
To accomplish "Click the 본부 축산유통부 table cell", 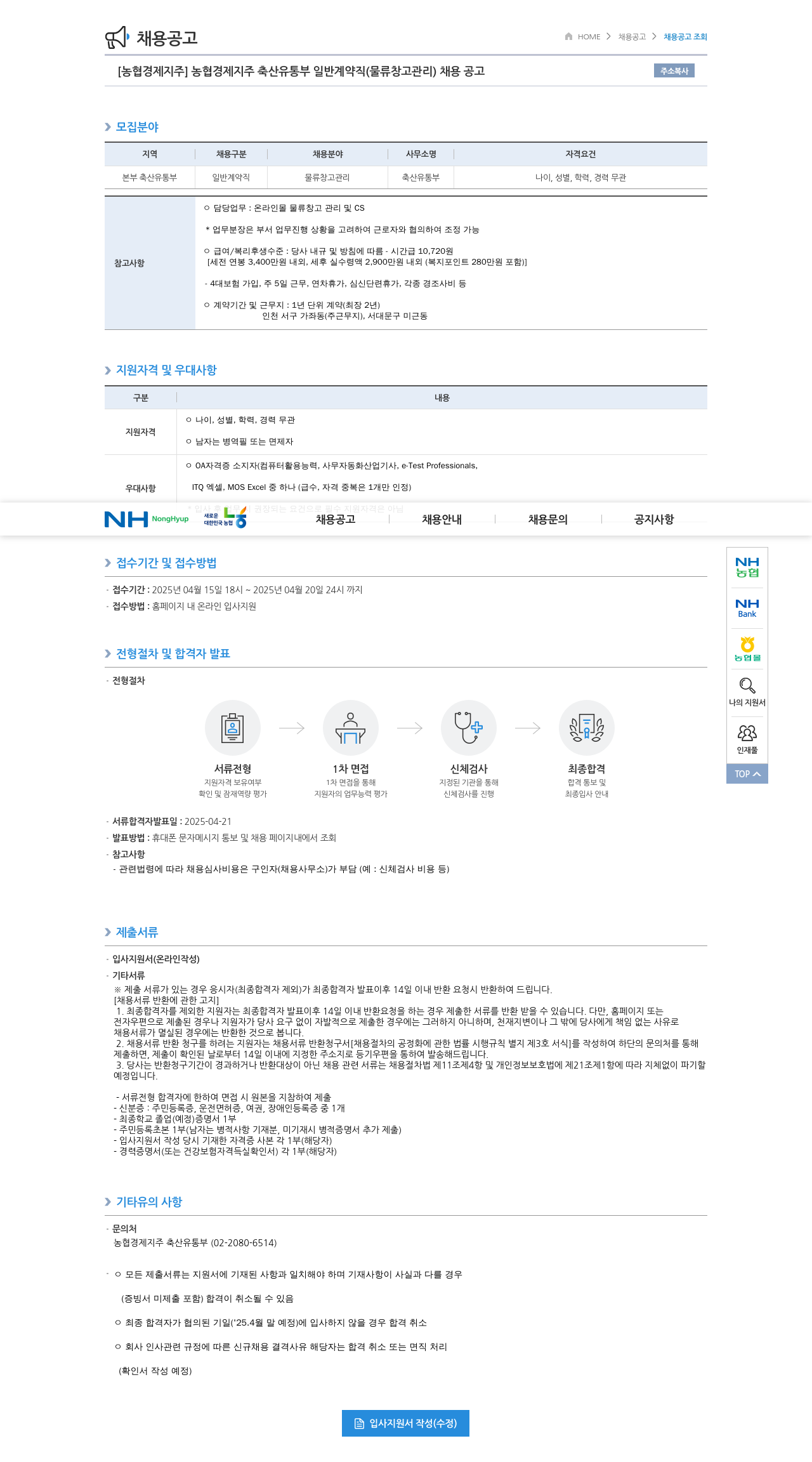I will click(150, 178).
